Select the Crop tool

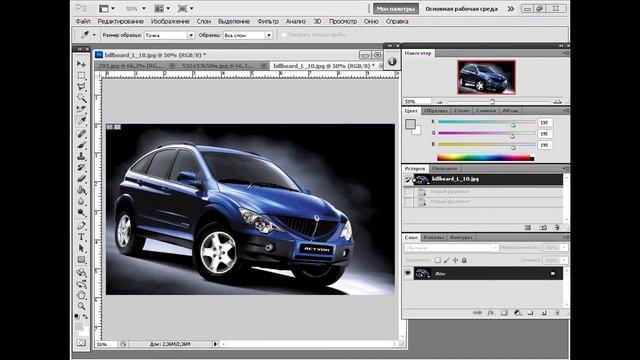pyautogui.click(x=81, y=109)
